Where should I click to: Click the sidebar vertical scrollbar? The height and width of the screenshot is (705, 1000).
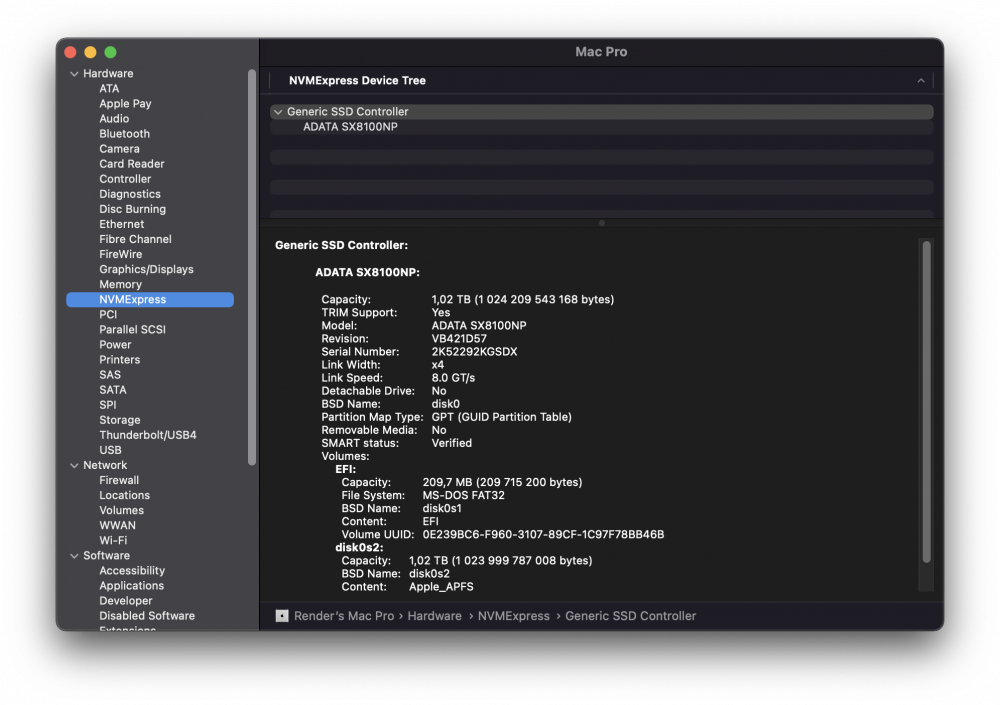point(252,268)
